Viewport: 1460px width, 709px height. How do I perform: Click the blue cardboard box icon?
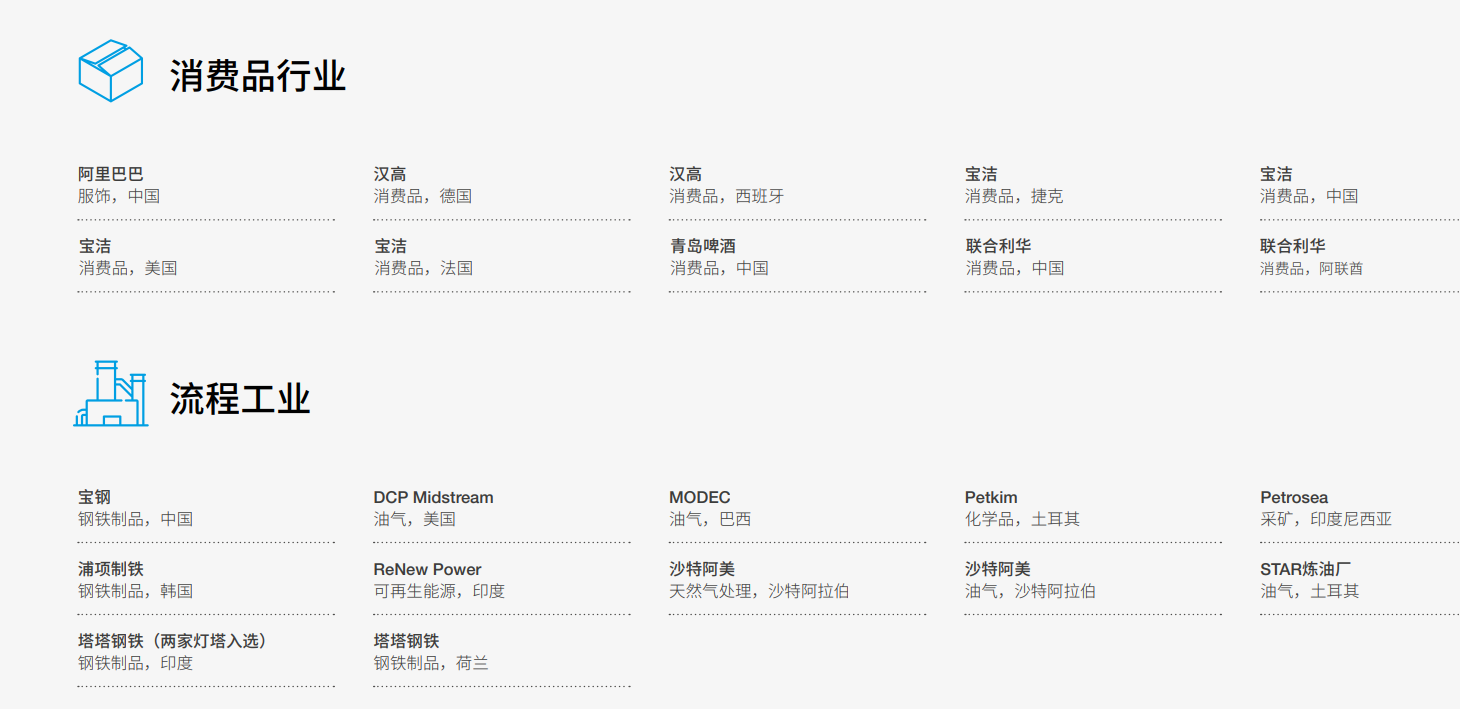111,71
